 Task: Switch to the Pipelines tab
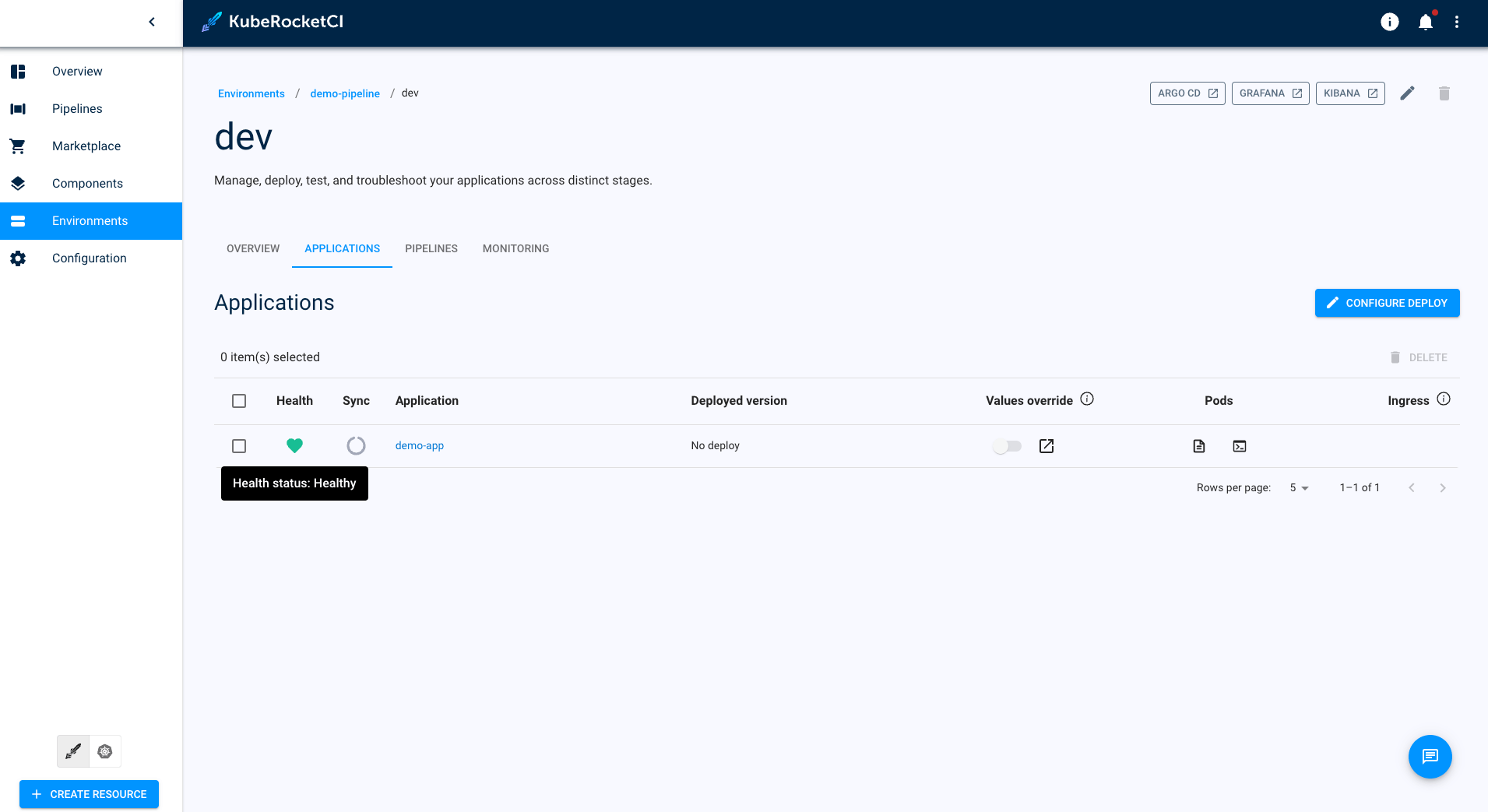pyautogui.click(x=431, y=248)
